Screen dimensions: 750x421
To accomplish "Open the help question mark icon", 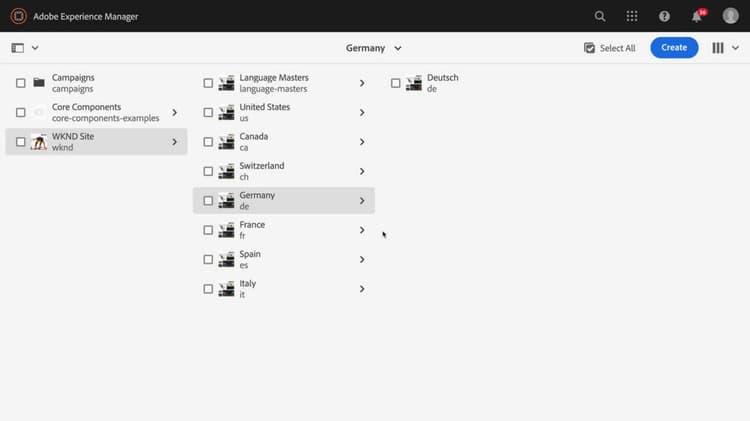I will point(664,16).
